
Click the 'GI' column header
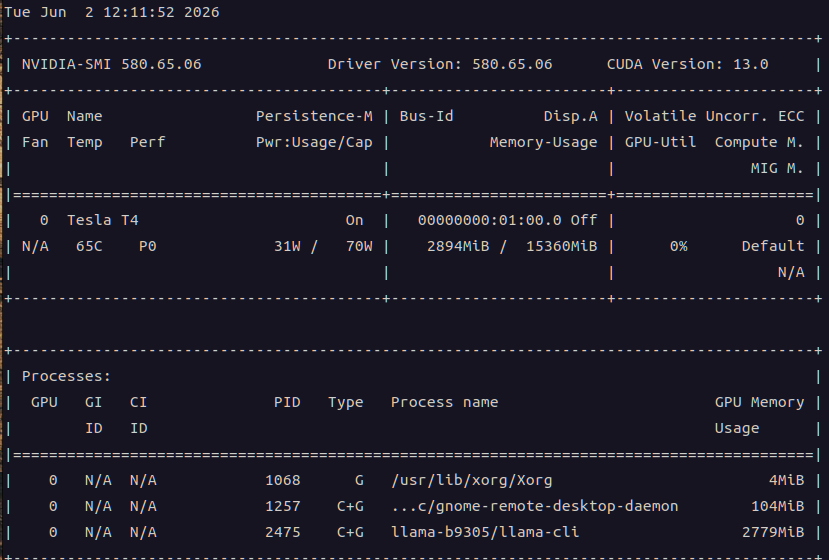(94, 402)
